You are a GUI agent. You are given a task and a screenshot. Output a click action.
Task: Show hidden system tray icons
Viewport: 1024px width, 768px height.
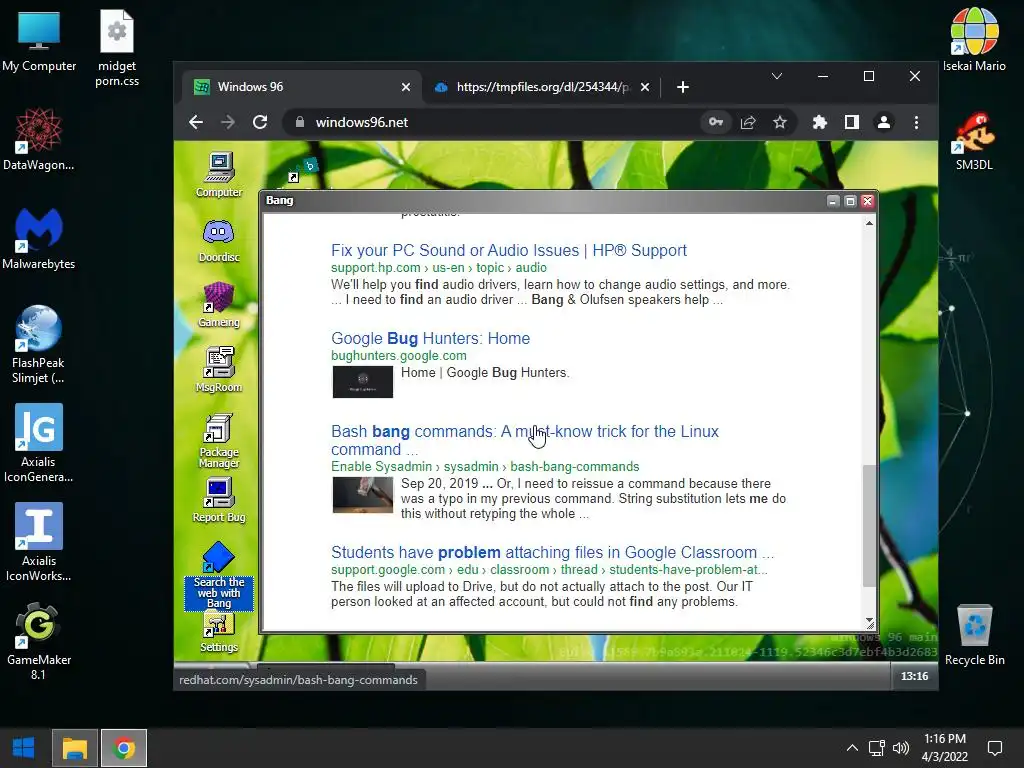pos(852,748)
